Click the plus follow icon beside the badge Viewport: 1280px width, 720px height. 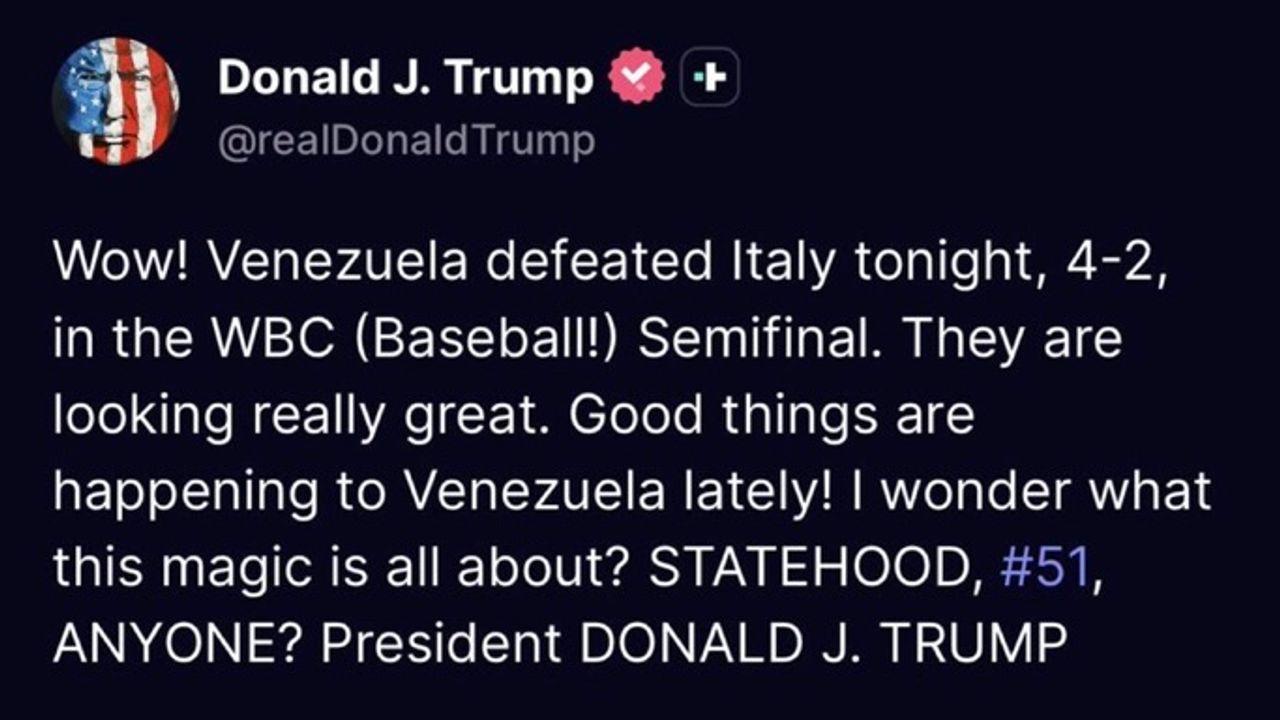tap(709, 79)
